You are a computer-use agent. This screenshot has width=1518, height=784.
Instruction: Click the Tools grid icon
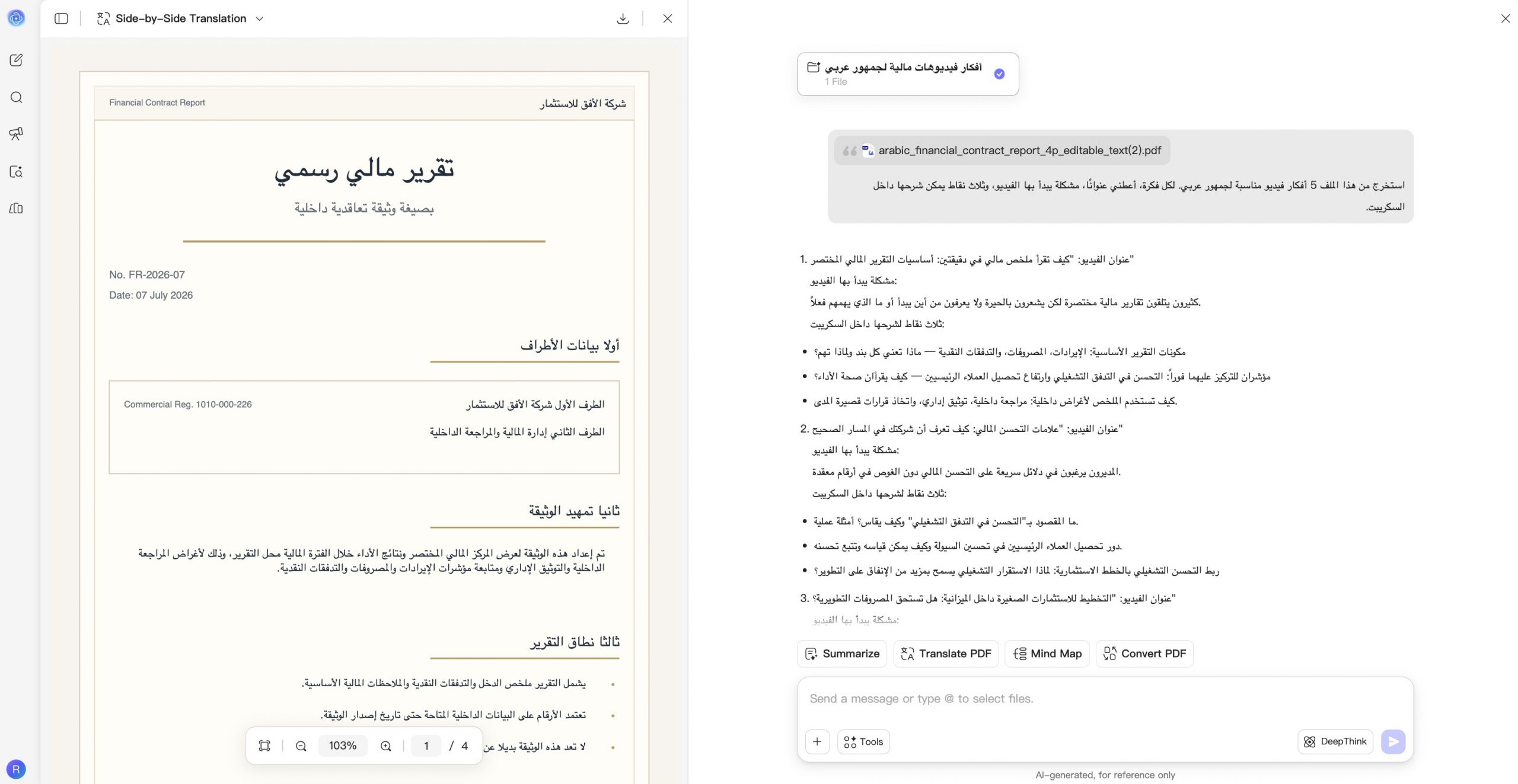pyautogui.click(x=850, y=741)
